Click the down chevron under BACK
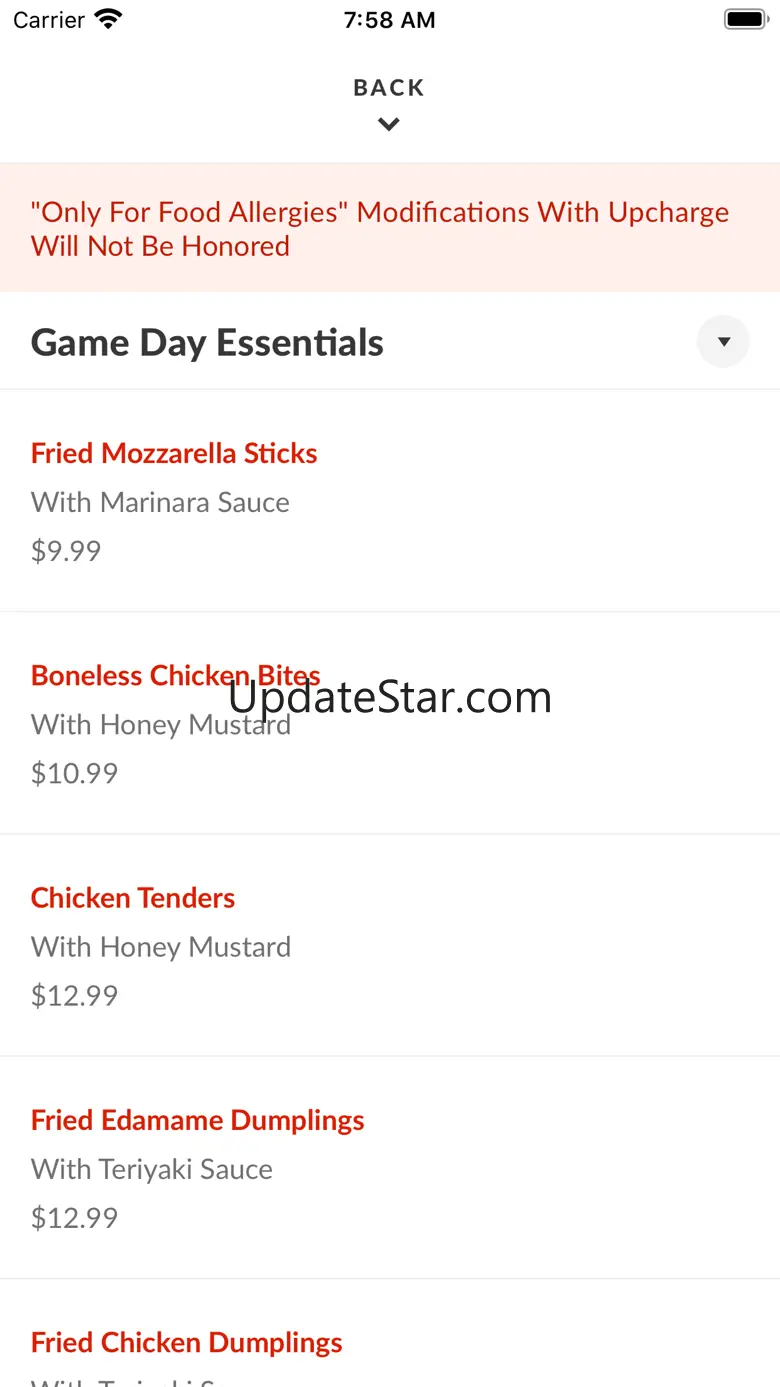780x1387 pixels. (x=389, y=125)
